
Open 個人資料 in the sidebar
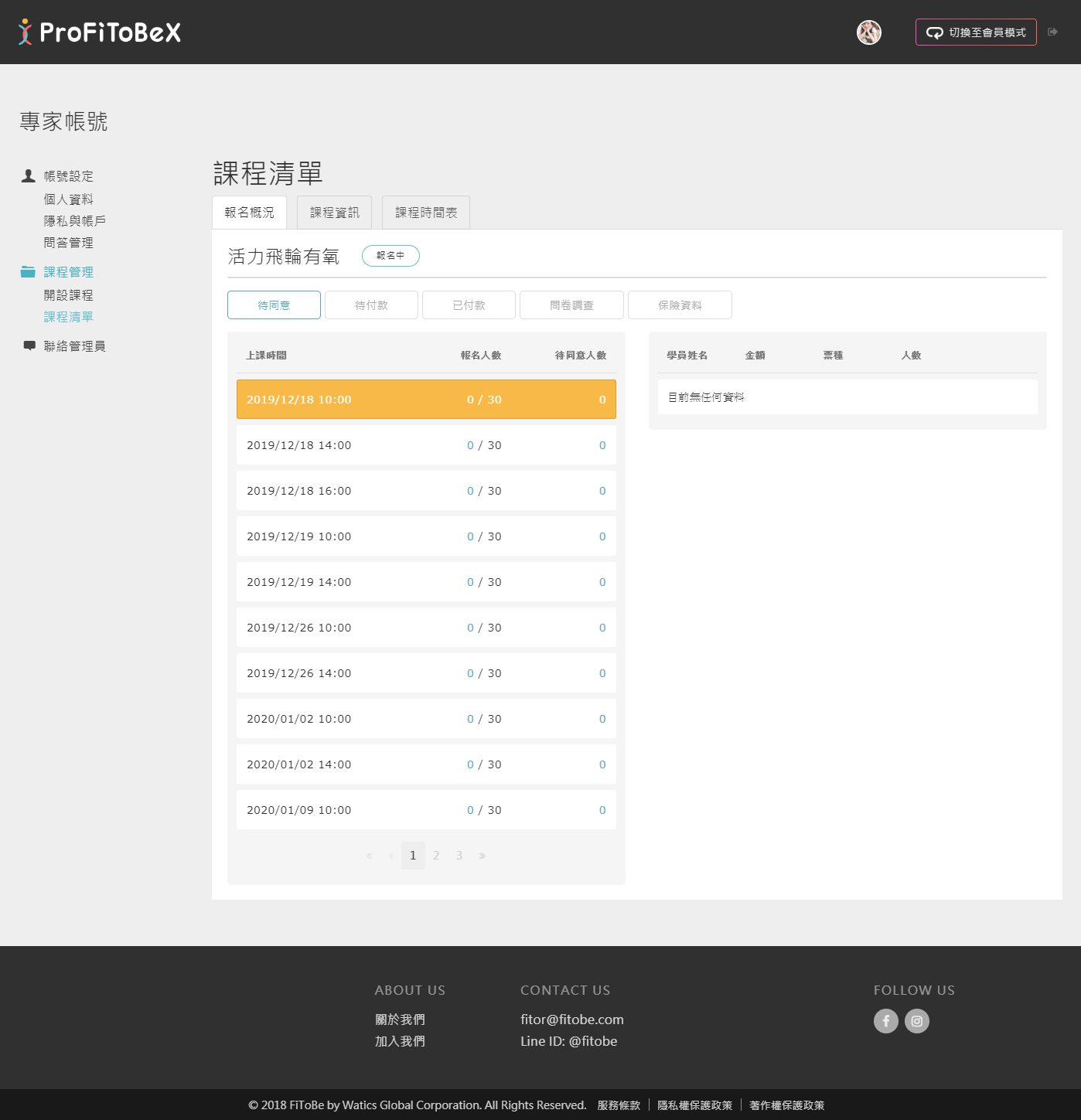coord(69,199)
